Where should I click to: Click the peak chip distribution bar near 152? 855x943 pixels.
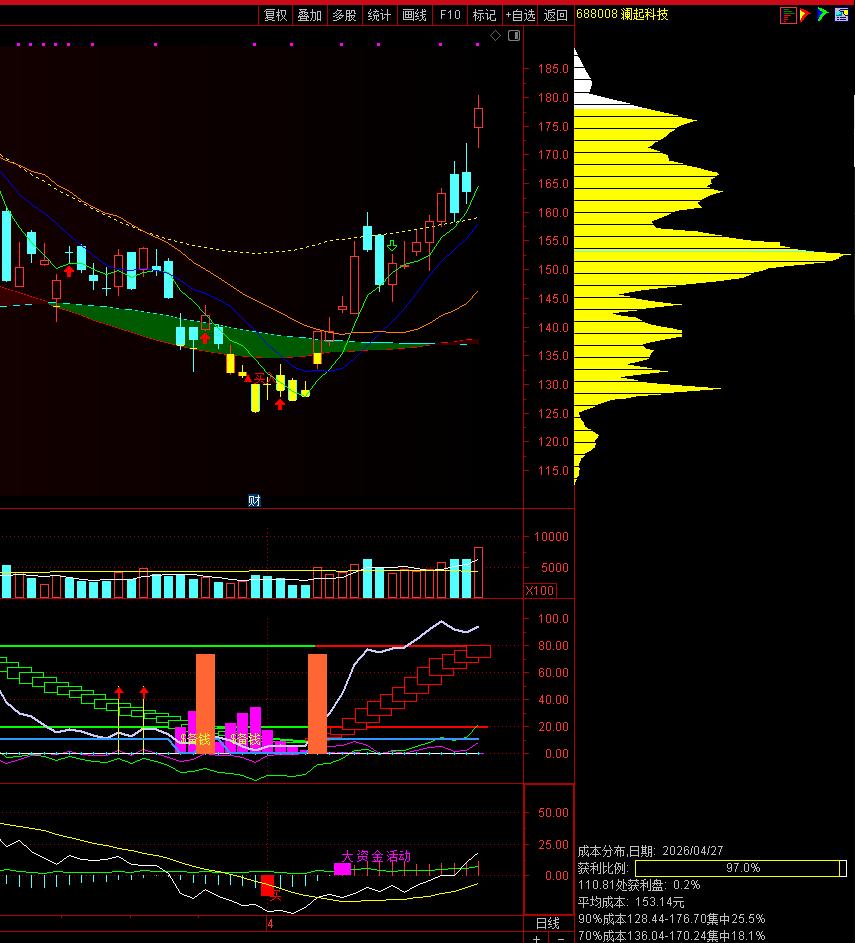[712, 256]
